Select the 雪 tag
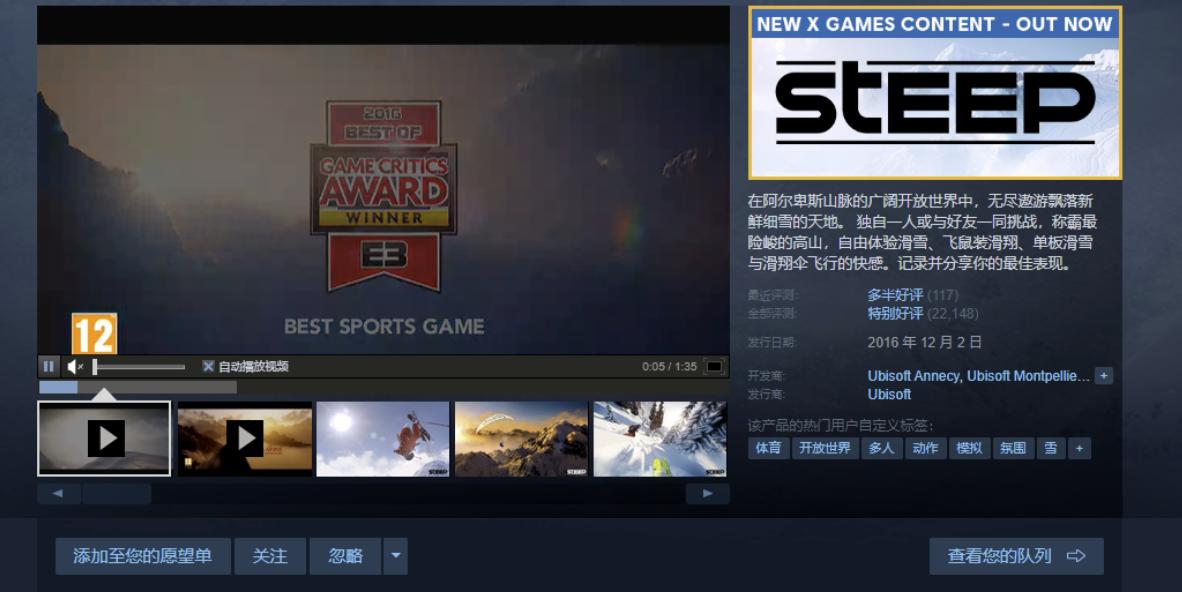This screenshot has width=1182, height=592. click(x=1051, y=448)
